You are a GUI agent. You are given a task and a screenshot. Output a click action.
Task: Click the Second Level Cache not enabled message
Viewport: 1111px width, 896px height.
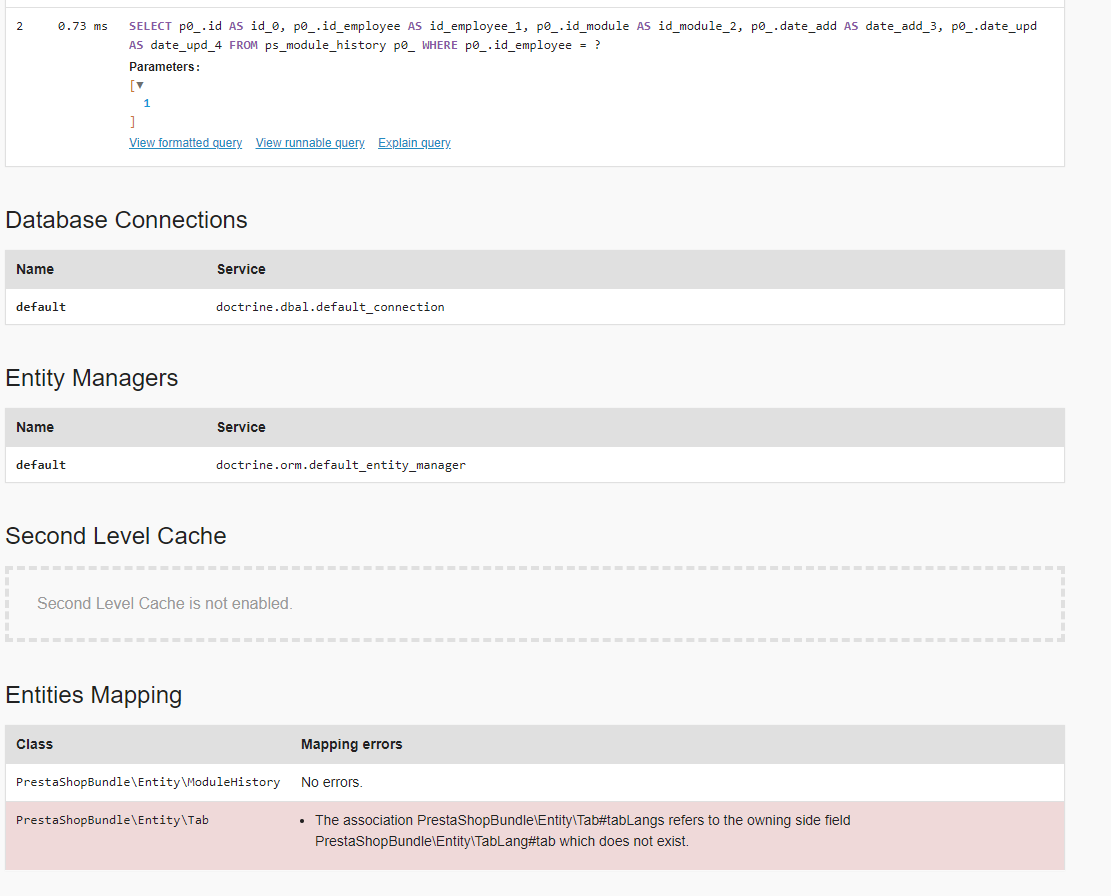click(x=164, y=604)
